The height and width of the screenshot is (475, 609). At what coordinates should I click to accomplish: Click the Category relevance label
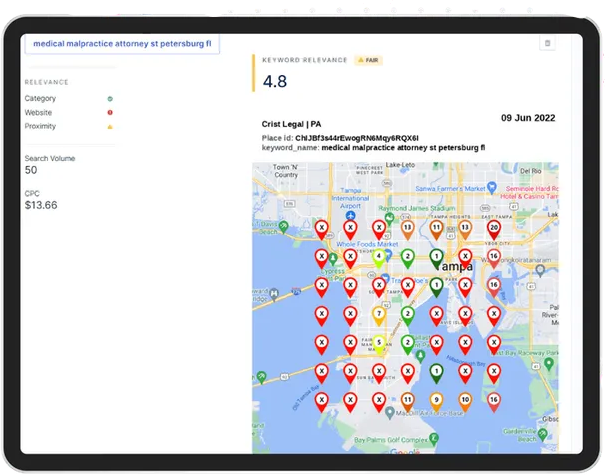click(x=40, y=99)
